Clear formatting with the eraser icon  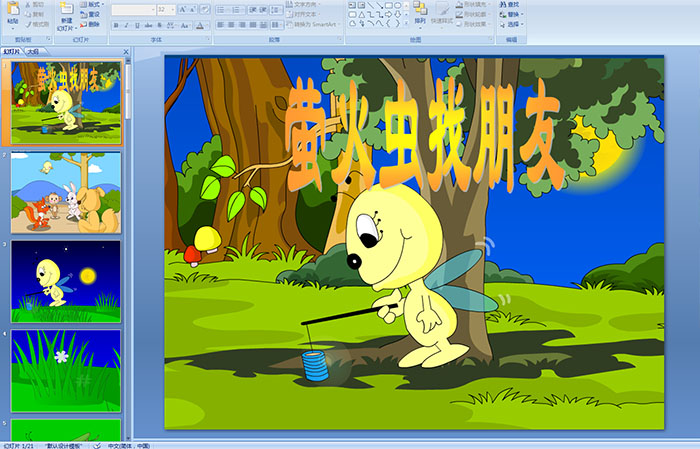205,9
